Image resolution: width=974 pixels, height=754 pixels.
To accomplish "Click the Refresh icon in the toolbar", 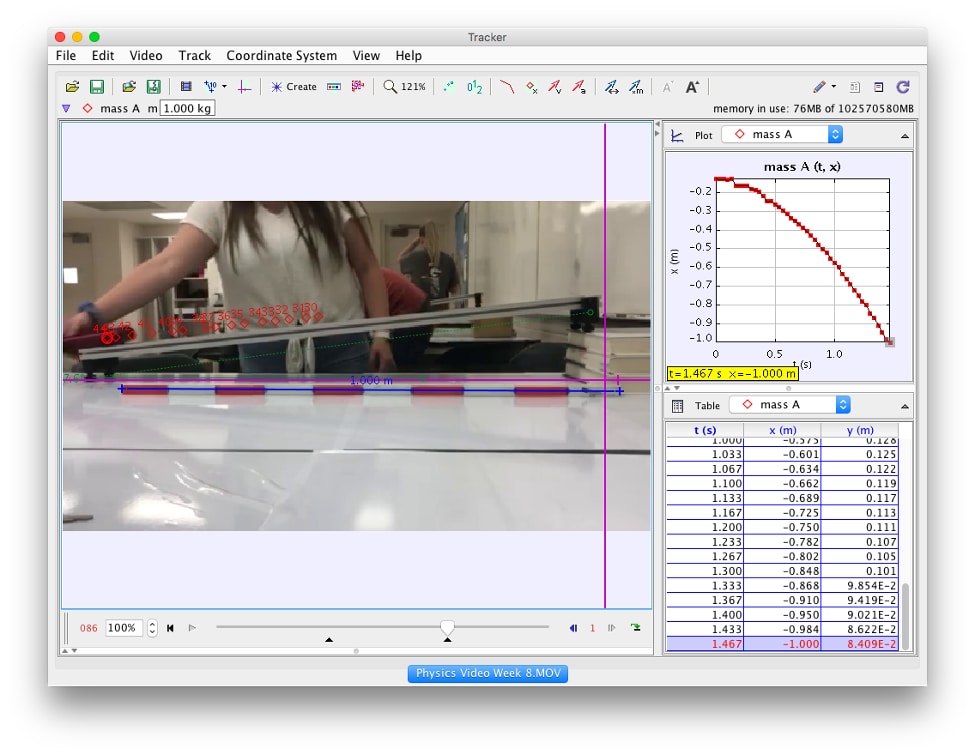I will 903,87.
